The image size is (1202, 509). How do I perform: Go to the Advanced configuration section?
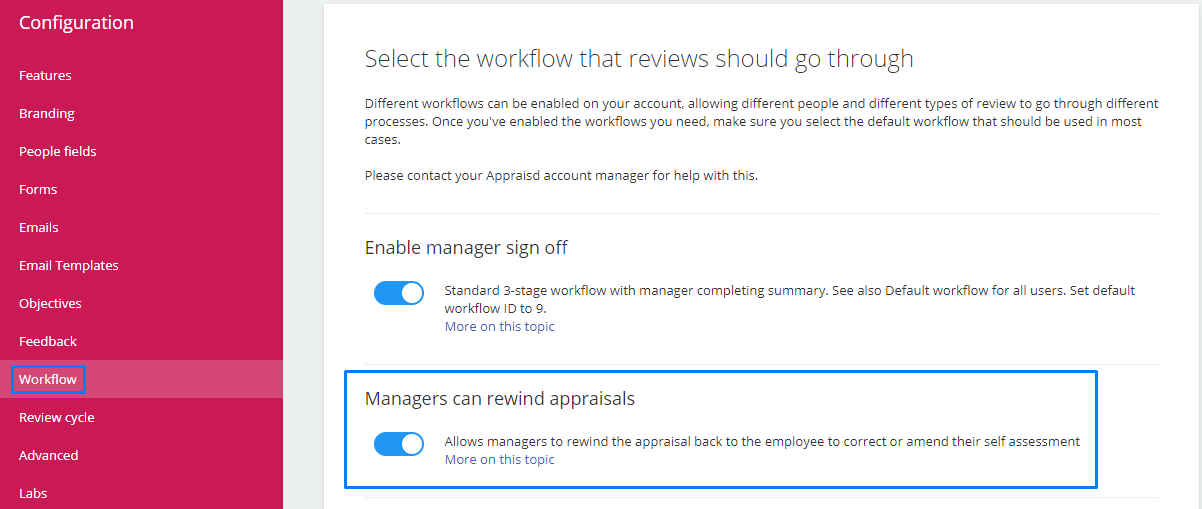click(x=49, y=455)
